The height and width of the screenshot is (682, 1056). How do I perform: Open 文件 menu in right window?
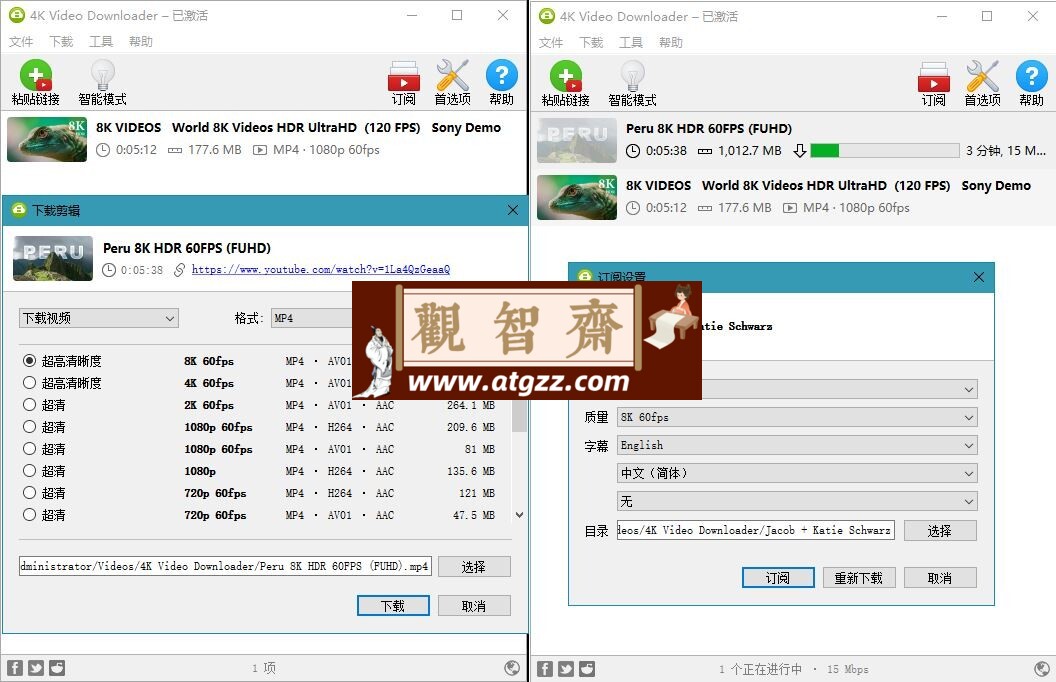click(551, 42)
